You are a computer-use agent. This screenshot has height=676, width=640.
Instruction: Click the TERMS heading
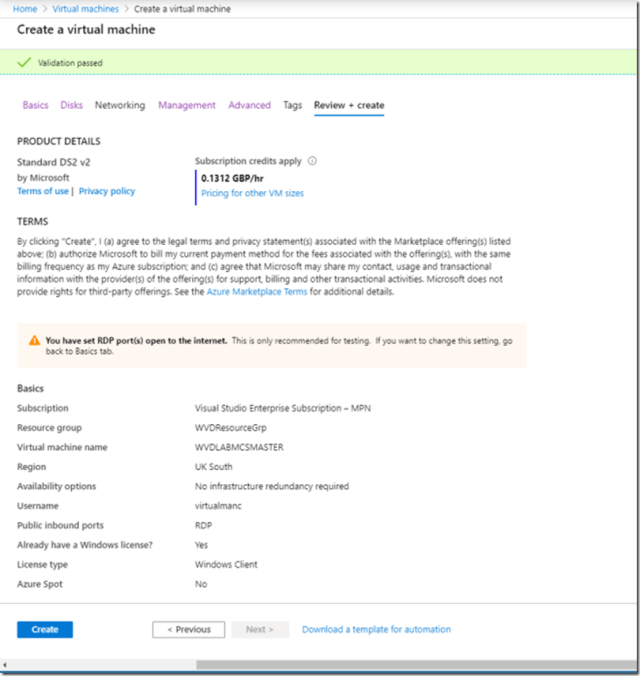(x=33, y=222)
